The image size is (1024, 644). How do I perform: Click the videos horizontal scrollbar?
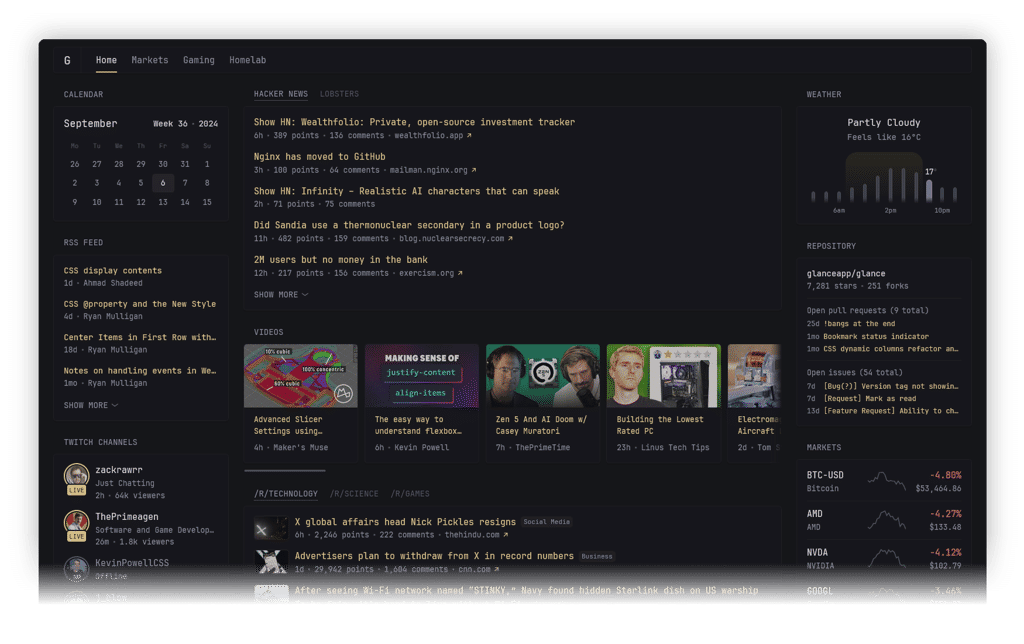285,470
